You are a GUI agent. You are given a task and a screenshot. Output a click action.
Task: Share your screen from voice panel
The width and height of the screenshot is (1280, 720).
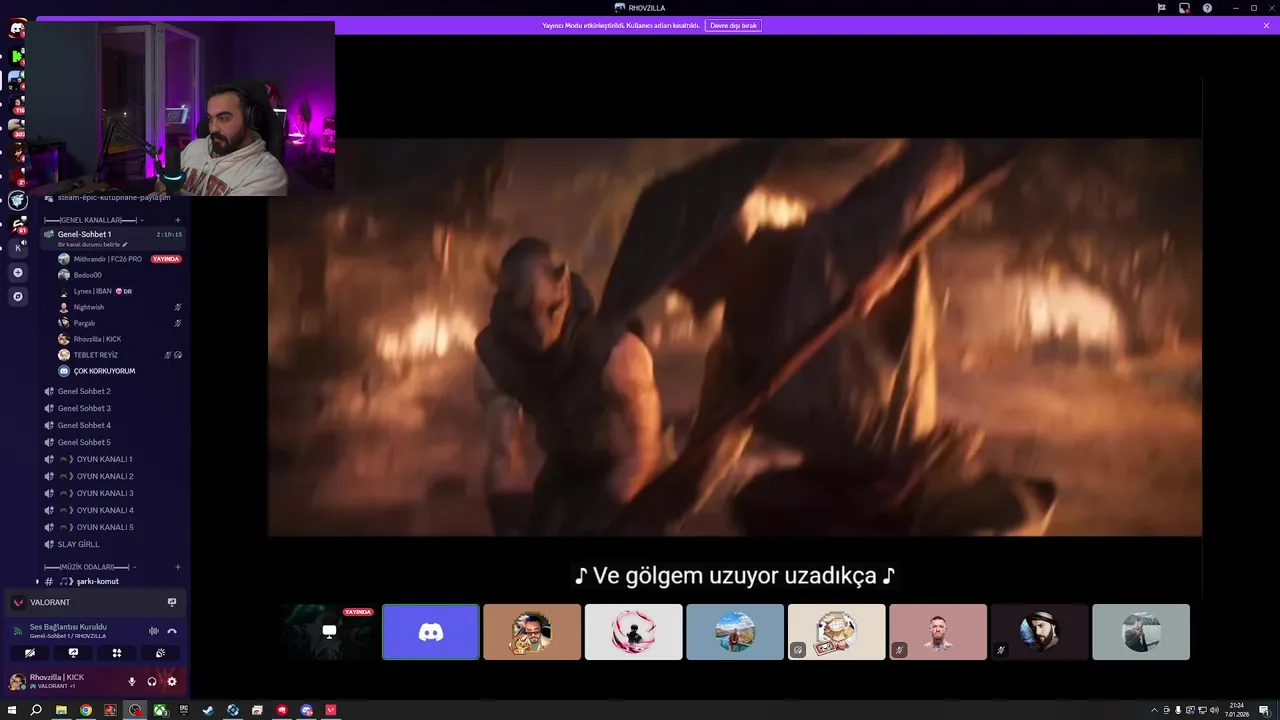click(x=73, y=653)
